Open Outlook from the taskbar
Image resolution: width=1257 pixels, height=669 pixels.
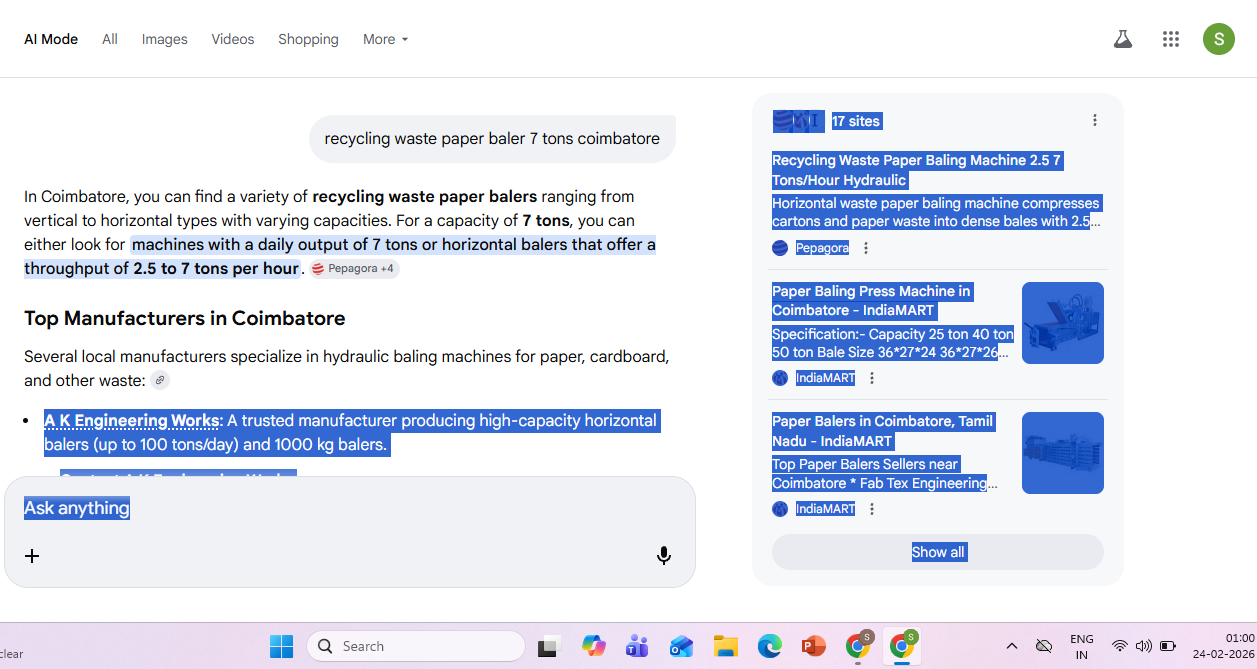click(681, 646)
